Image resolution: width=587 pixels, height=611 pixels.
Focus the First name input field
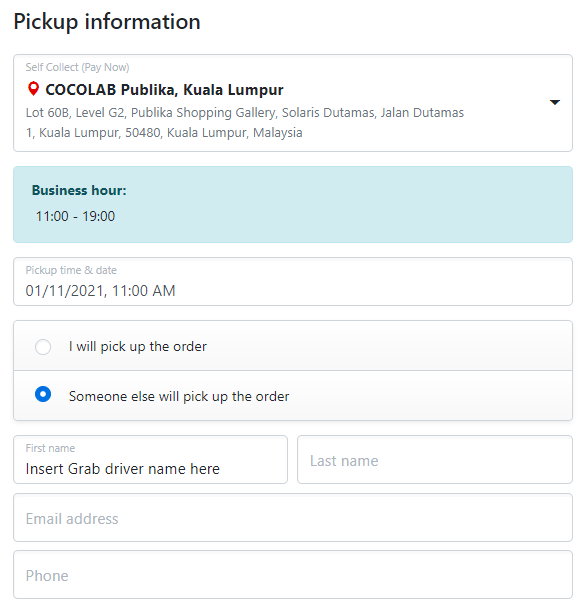[150, 460]
